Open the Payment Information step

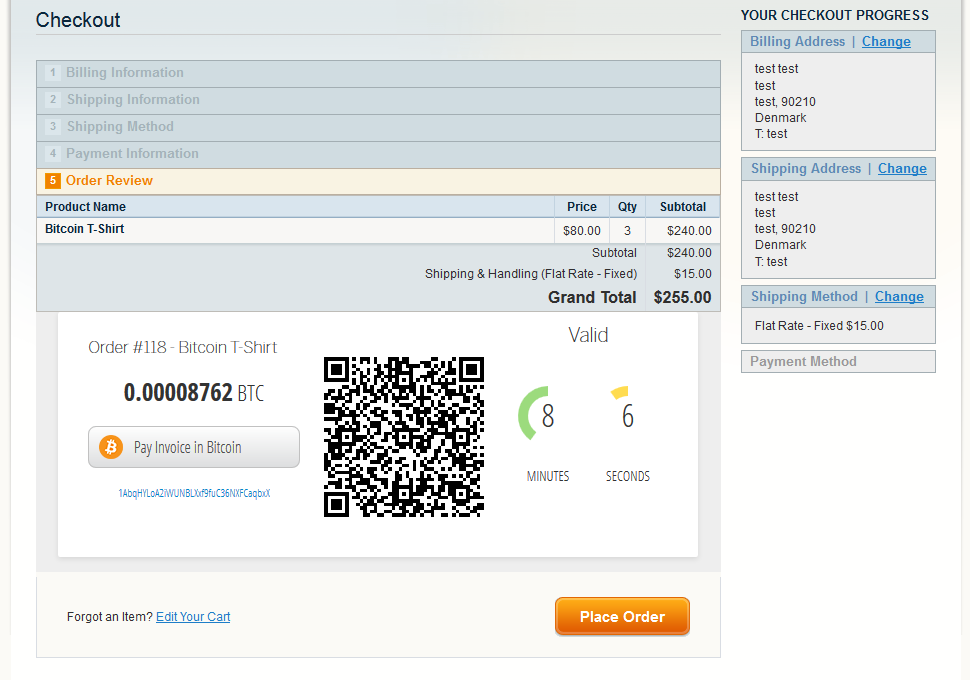132,154
